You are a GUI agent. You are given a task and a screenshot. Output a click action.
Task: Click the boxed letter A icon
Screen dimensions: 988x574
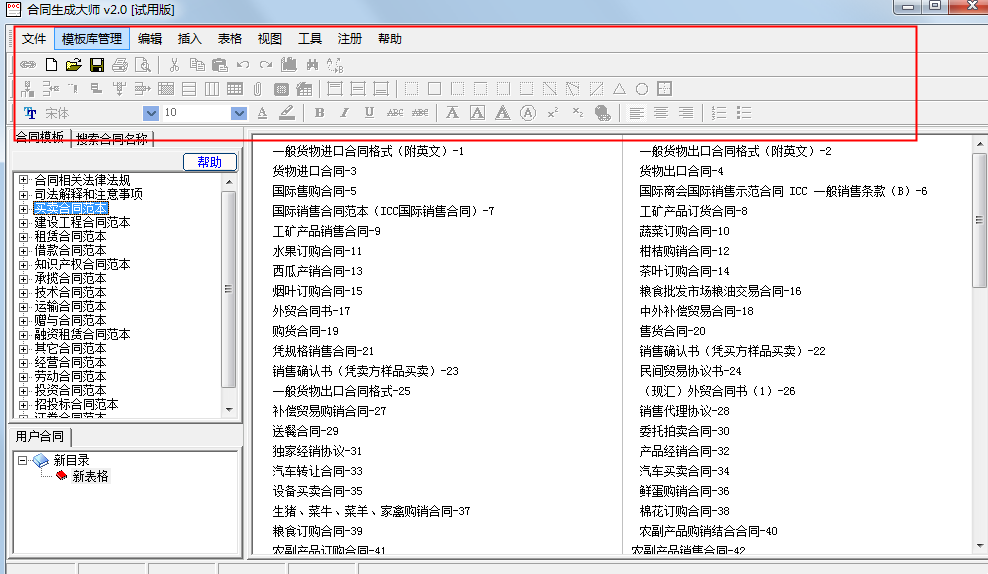pyautogui.click(x=478, y=113)
